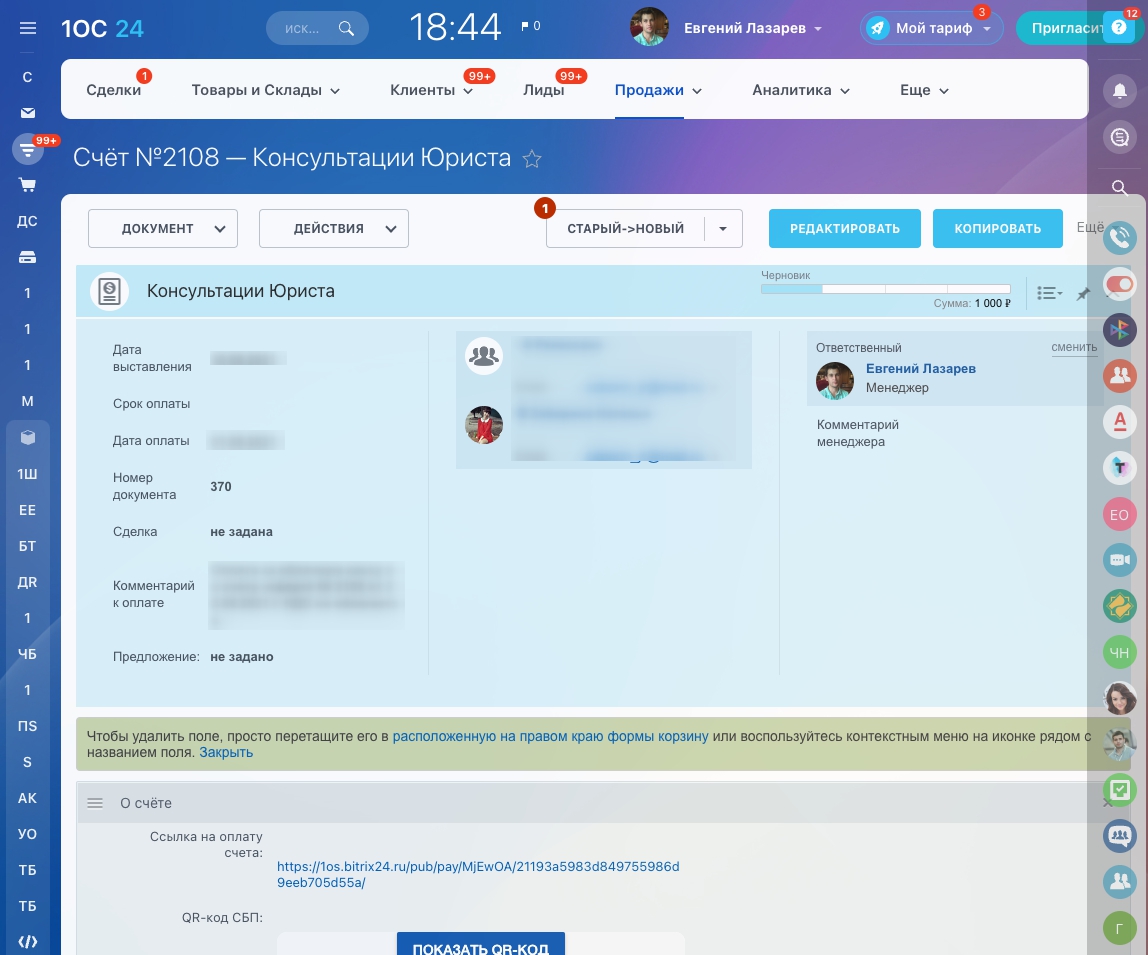
Task: Open the green Г avatar chat
Action: [x=1119, y=929]
